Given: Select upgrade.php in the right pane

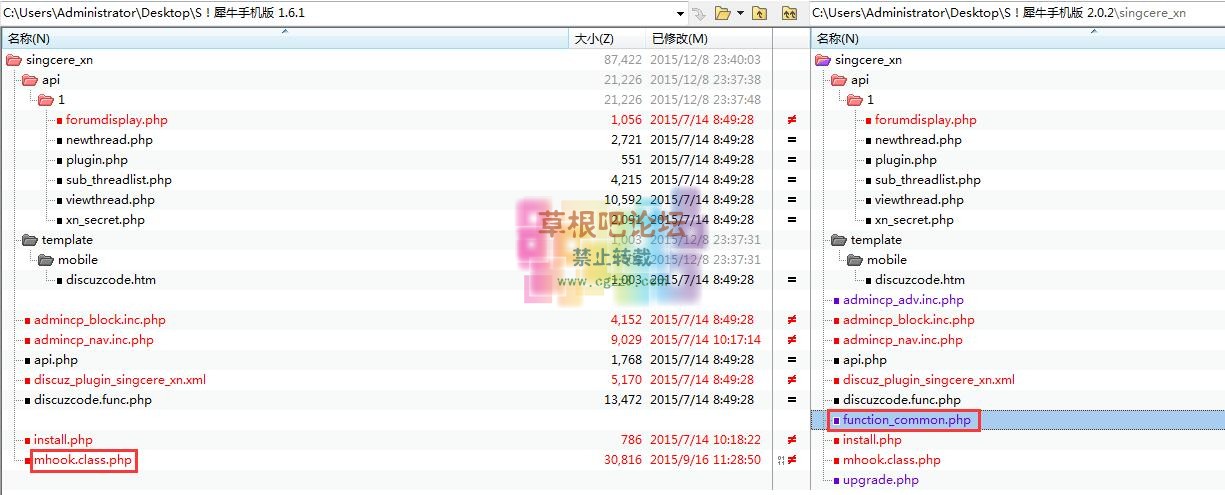Looking at the screenshot, I should click(880, 480).
